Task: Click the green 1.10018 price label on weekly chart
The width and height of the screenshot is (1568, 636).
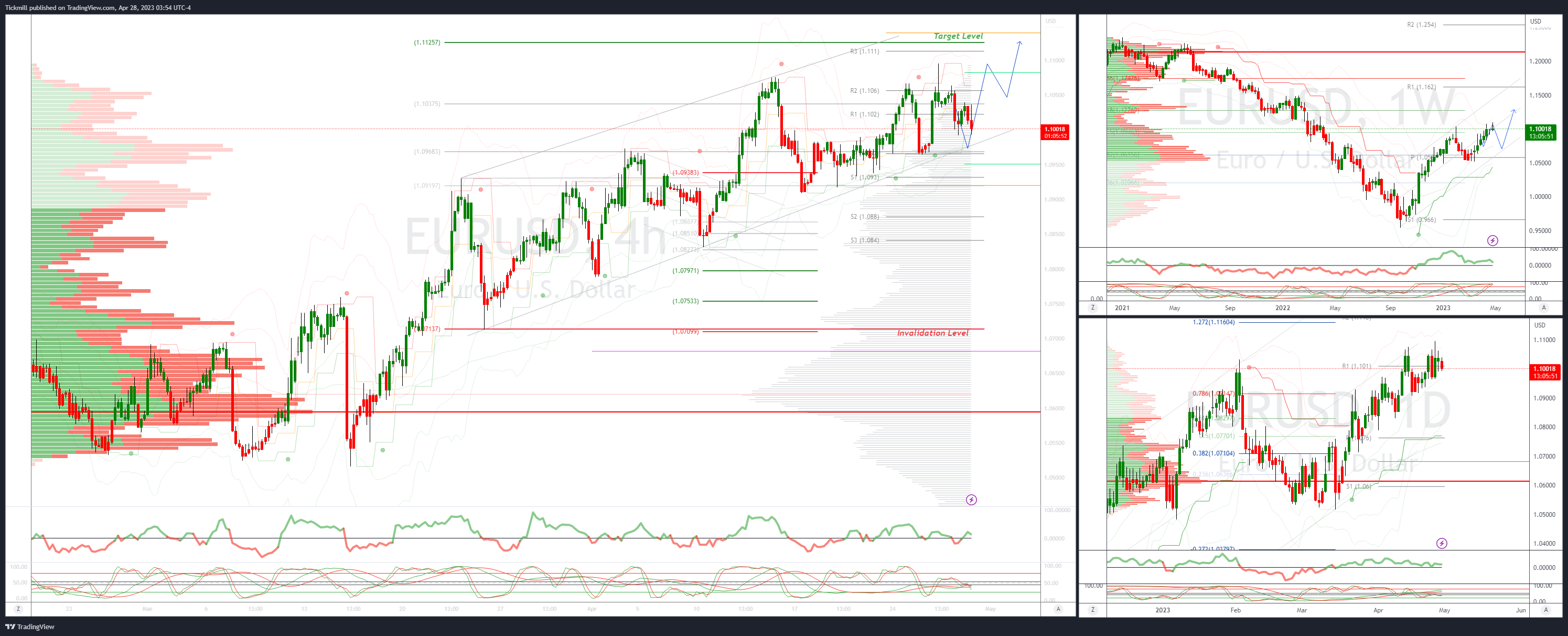Action: click(x=1542, y=132)
